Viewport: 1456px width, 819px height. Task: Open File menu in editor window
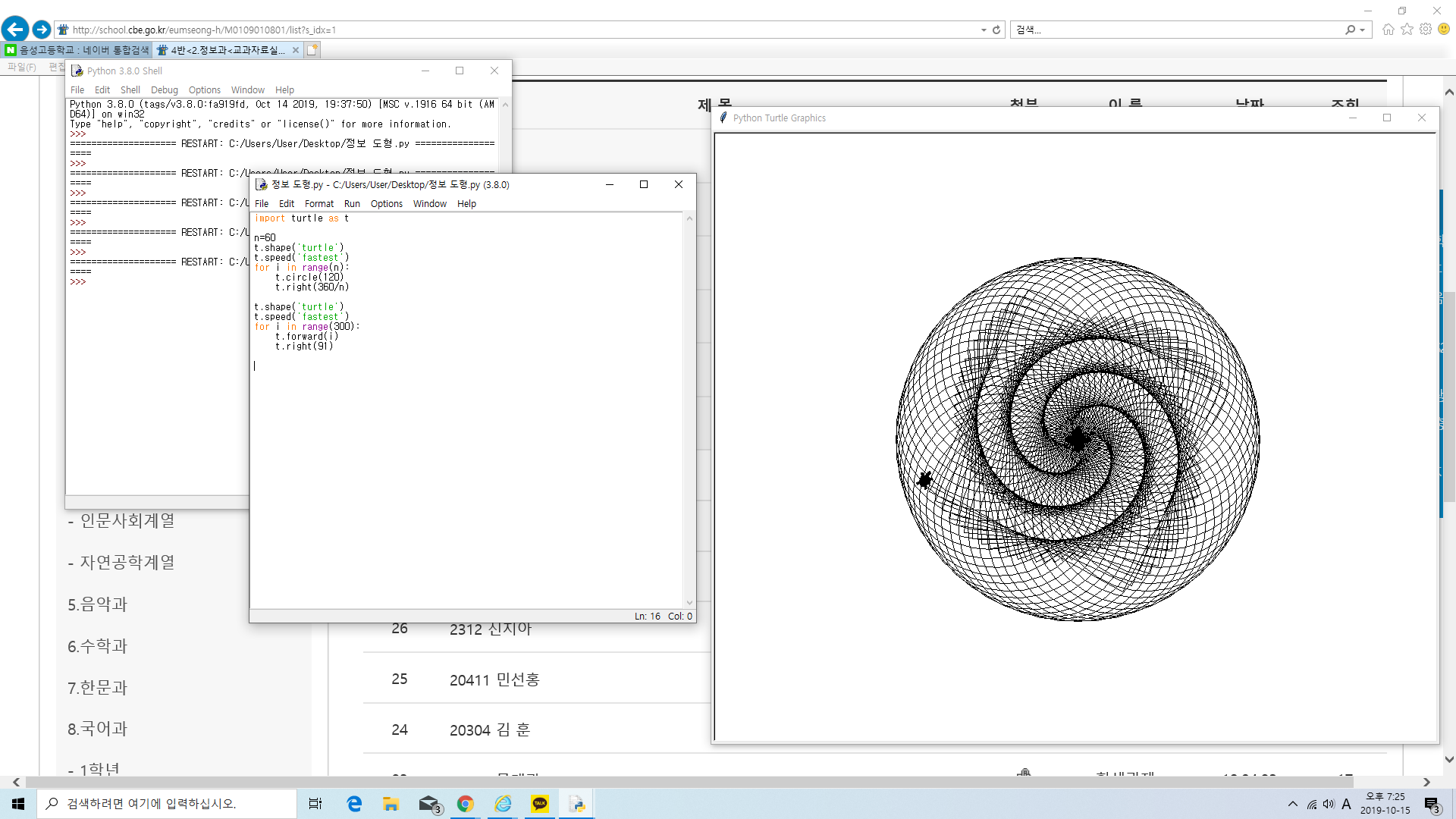(x=262, y=203)
